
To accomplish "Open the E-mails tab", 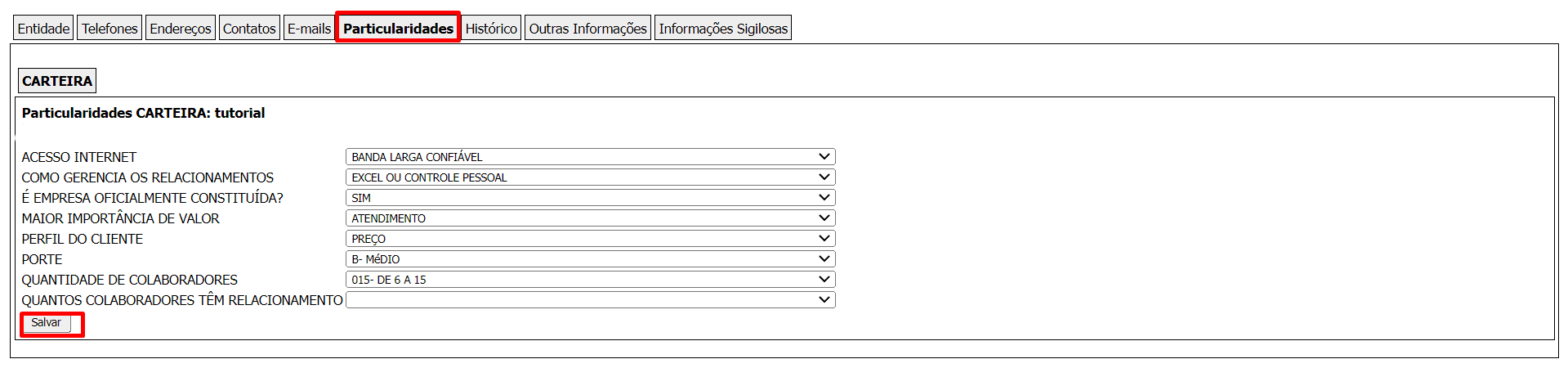I will [309, 29].
